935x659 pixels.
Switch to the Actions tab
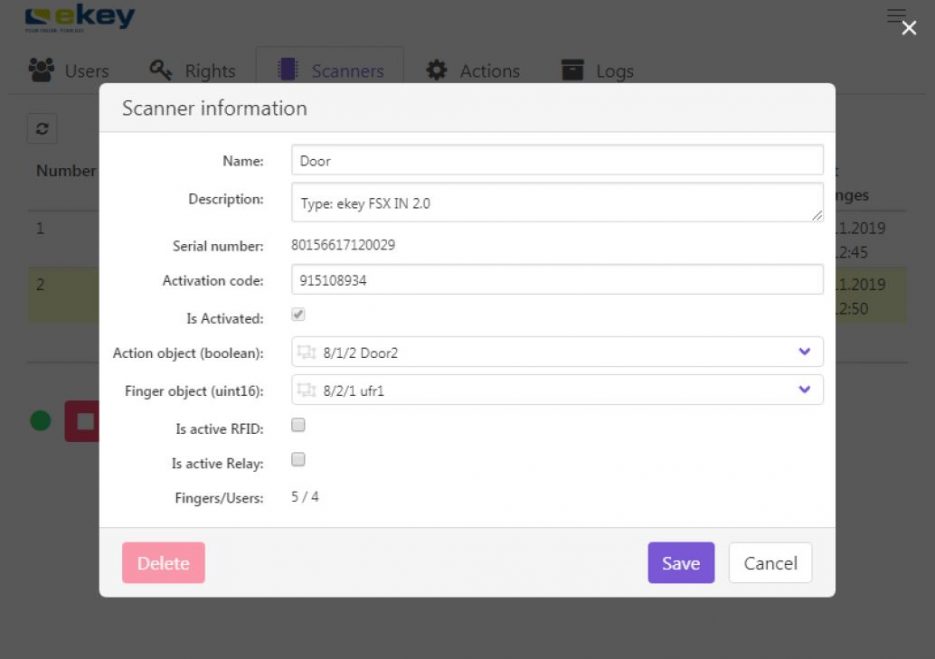(473, 71)
